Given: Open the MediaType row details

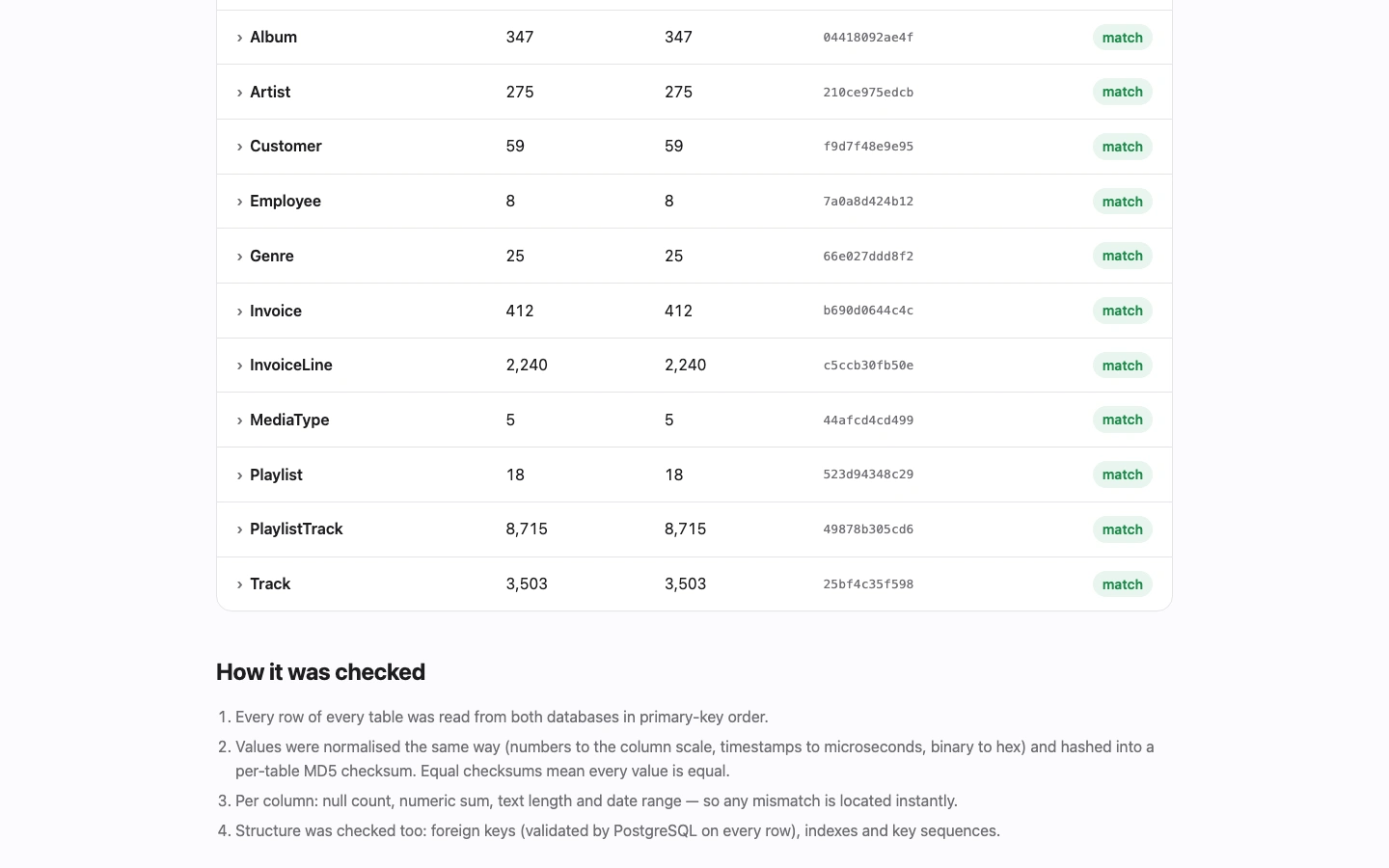Looking at the screenshot, I should click(694, 420).
